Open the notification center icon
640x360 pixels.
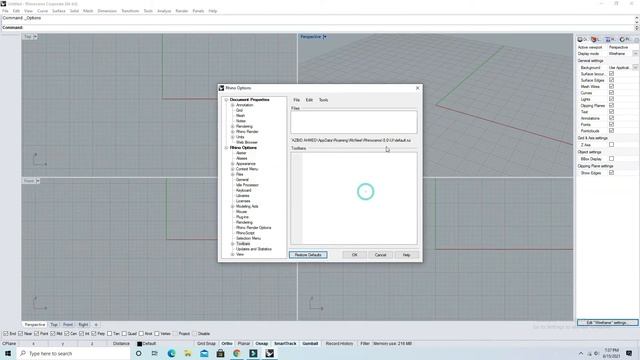coord(629,353)
